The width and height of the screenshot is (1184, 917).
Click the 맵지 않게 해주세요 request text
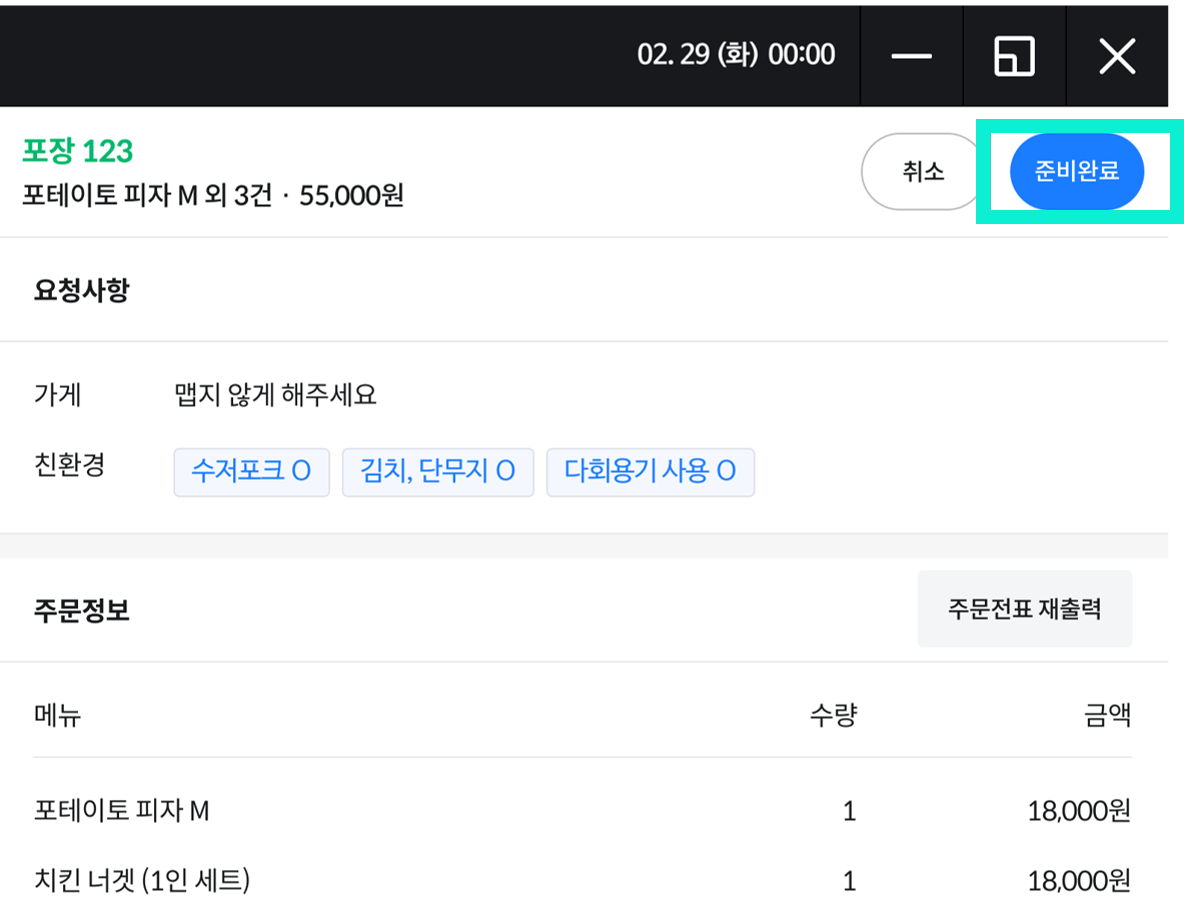tap(276, 394)
